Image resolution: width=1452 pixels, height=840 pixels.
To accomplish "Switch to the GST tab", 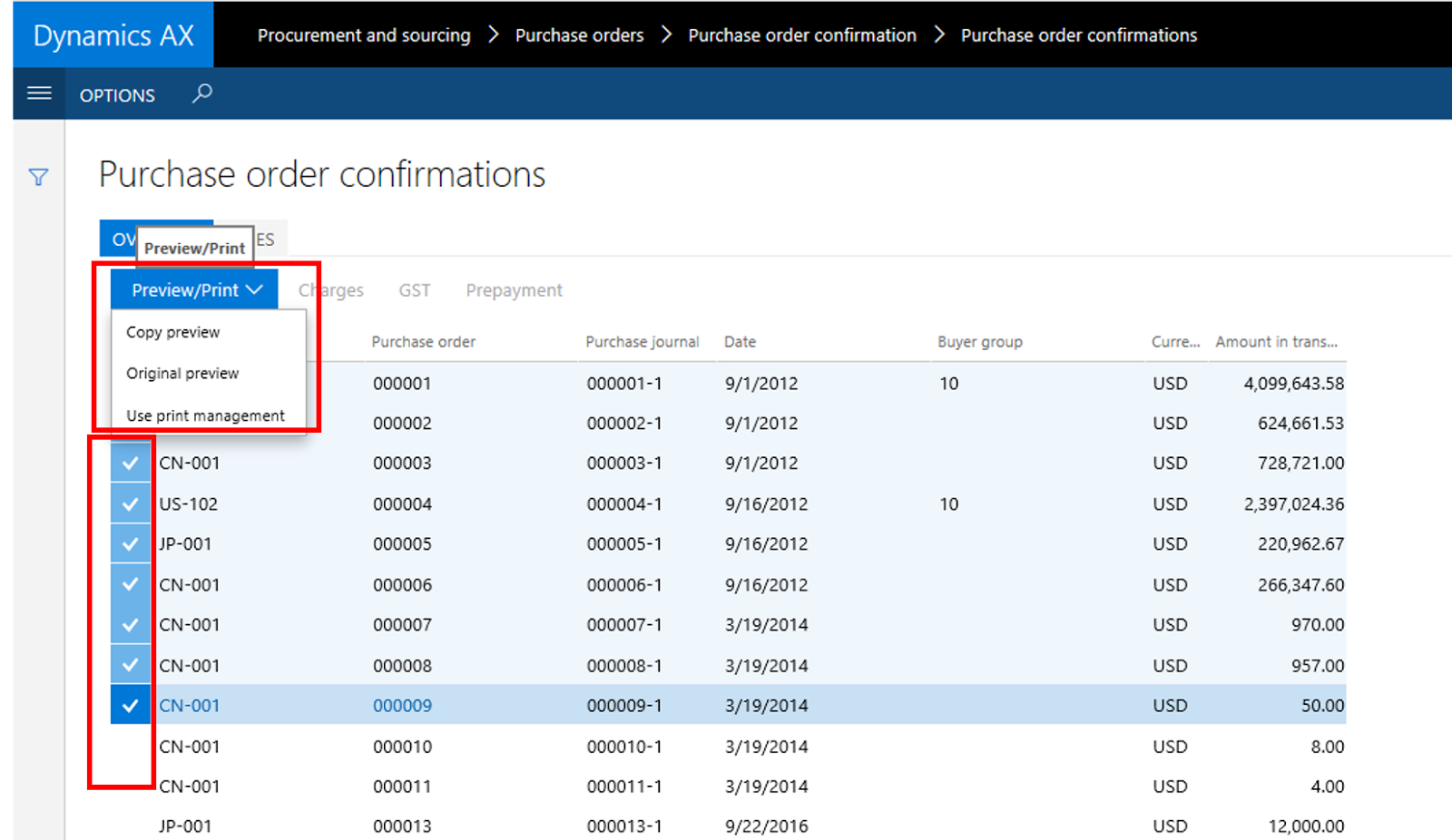I will coord(414,289).
